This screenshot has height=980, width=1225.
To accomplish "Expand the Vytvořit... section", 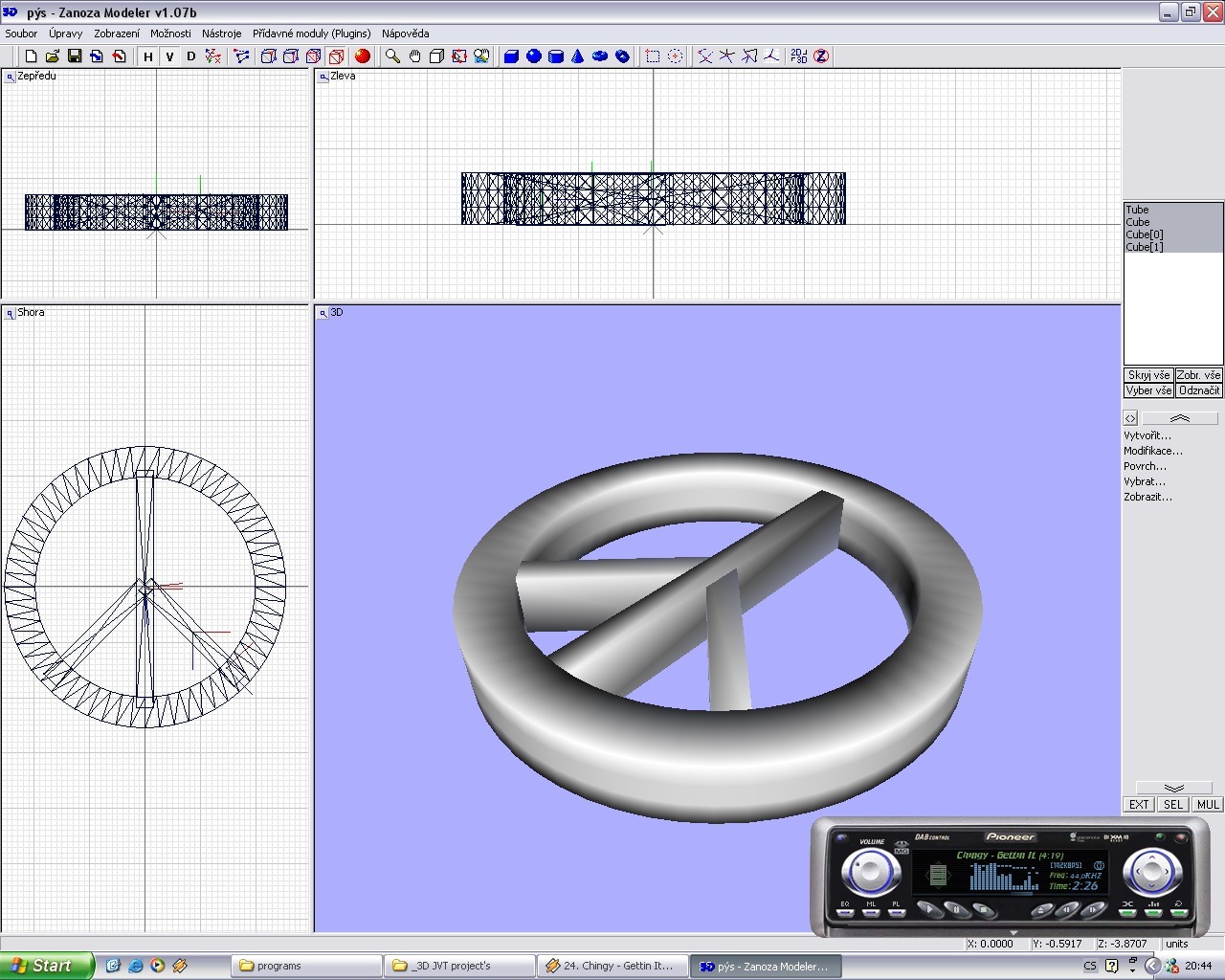I will click(1147, 435).
